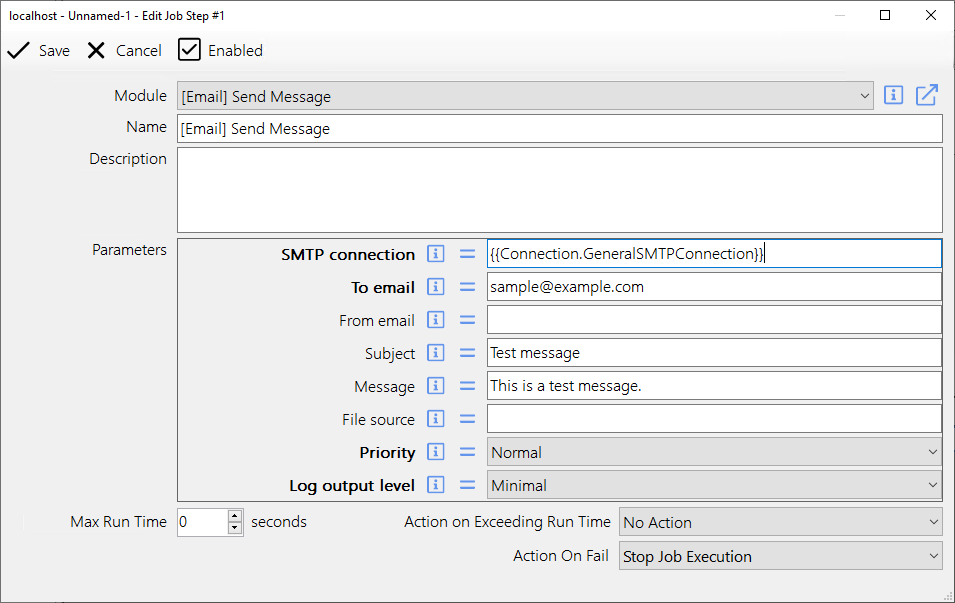Click the equals icon for Subject
This screenshot has height=603, width=955.
click(467, 353)
